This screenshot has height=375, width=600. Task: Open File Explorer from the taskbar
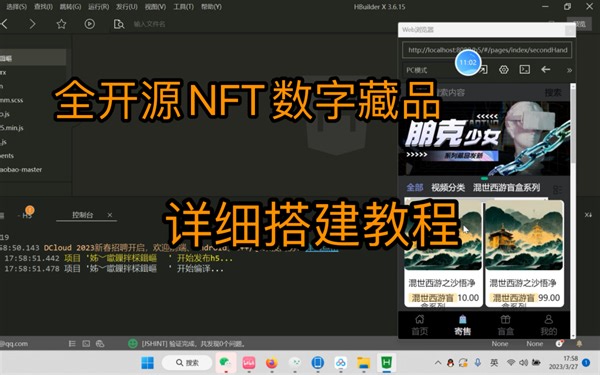tap(363, 362)
